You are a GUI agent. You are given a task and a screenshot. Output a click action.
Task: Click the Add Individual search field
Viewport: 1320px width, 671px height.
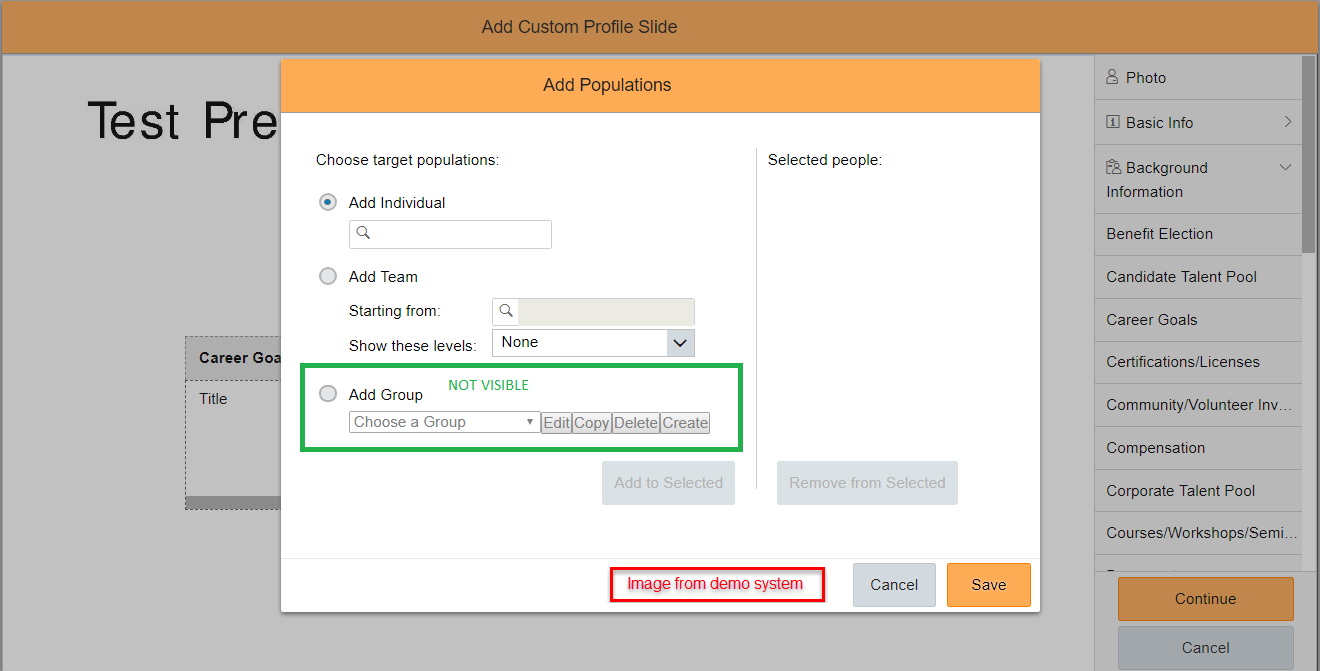(x=450, y=234)
